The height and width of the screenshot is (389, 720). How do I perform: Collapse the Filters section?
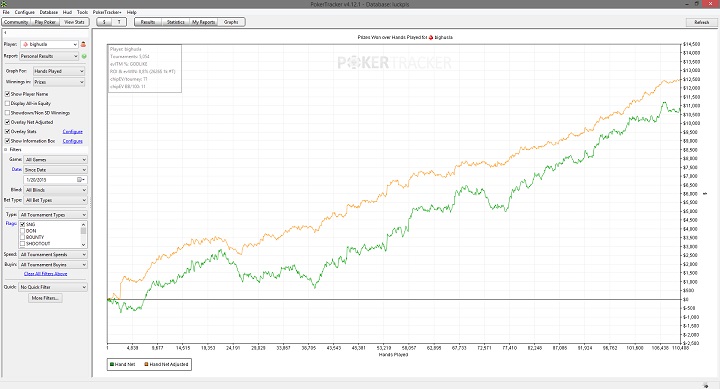click(x=6, y=150)
